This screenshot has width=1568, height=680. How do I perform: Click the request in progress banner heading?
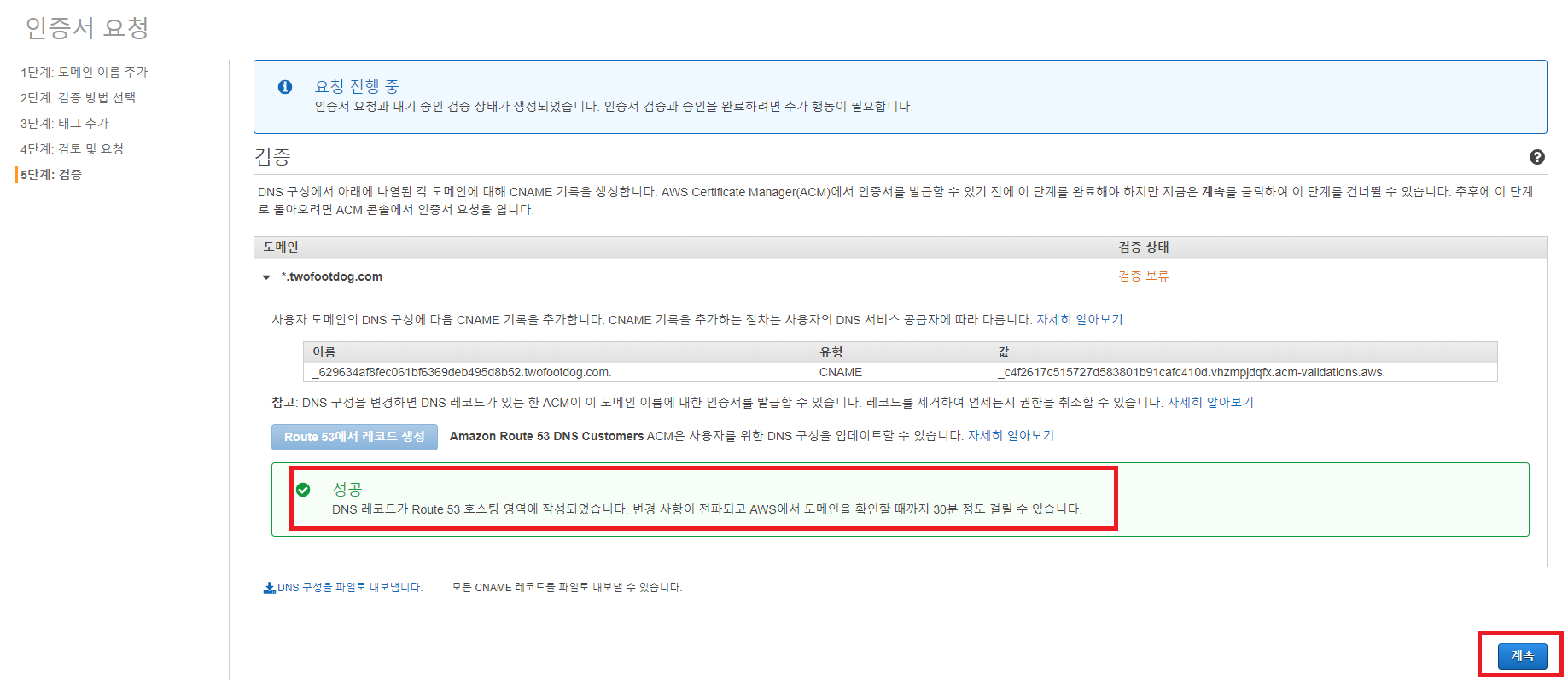tap(357, 87)
